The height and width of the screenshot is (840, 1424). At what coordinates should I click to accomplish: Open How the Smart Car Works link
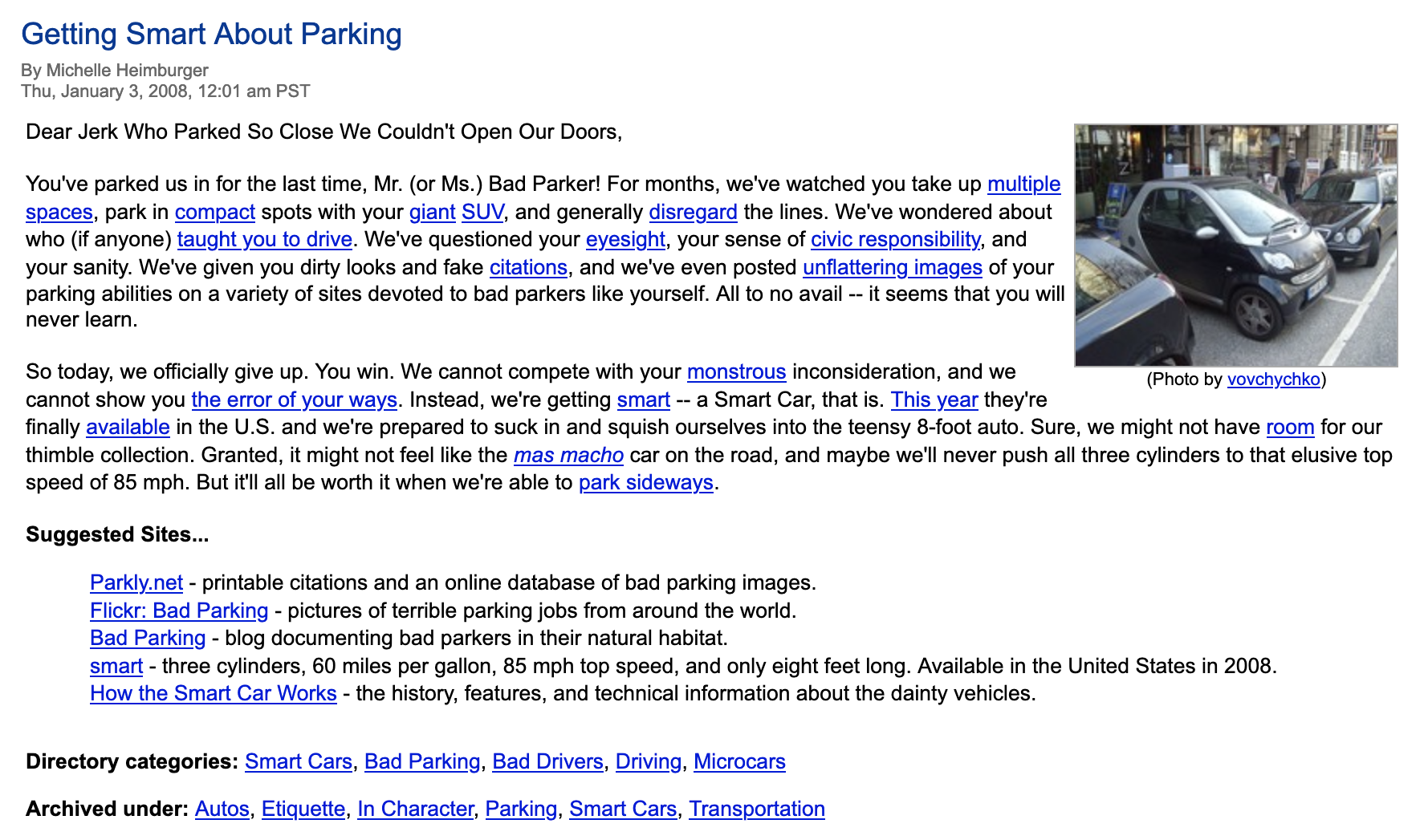pyautogui.click(x=213, y=693)
